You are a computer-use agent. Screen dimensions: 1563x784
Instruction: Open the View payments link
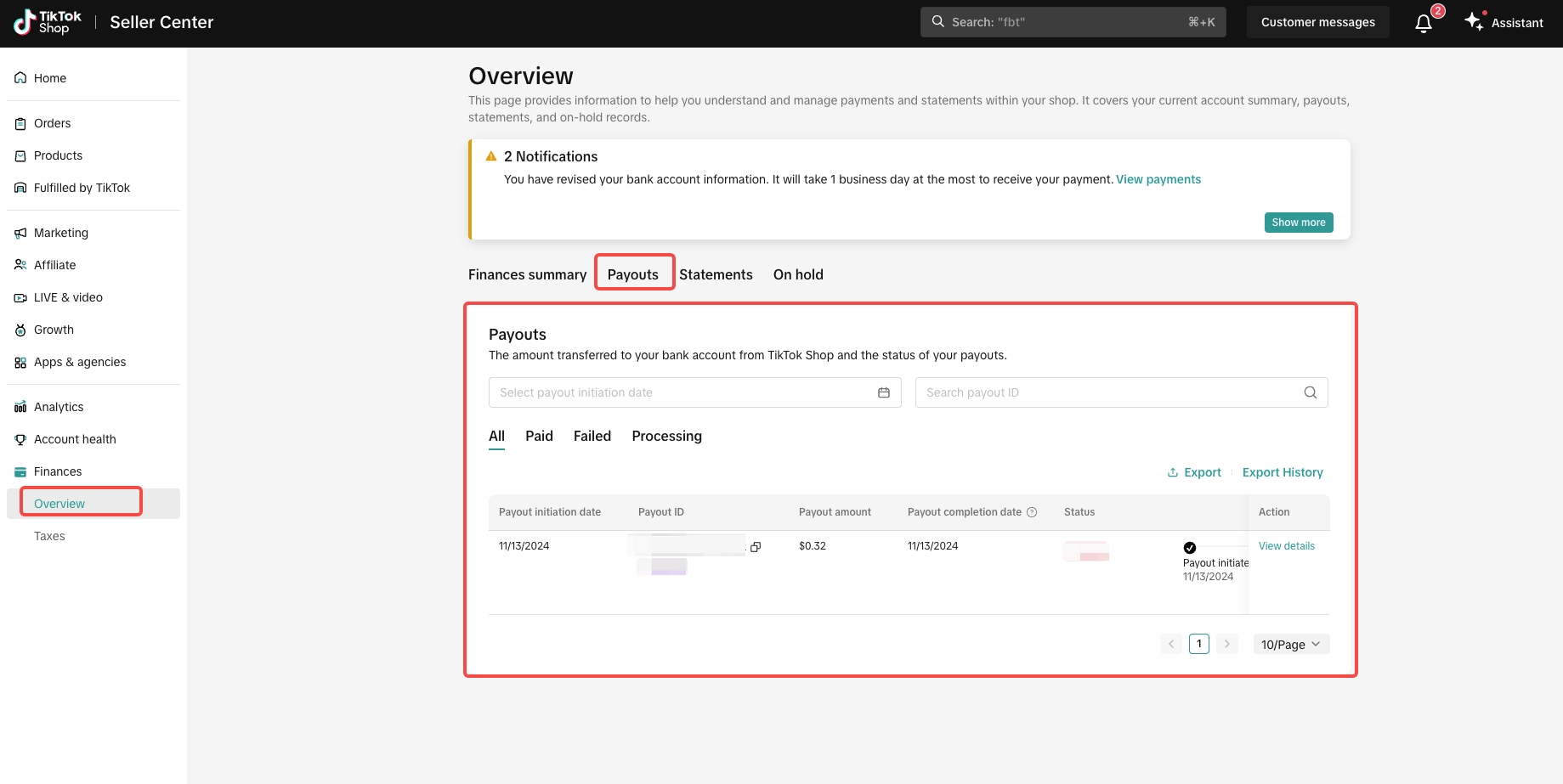tap(1158, 179)
